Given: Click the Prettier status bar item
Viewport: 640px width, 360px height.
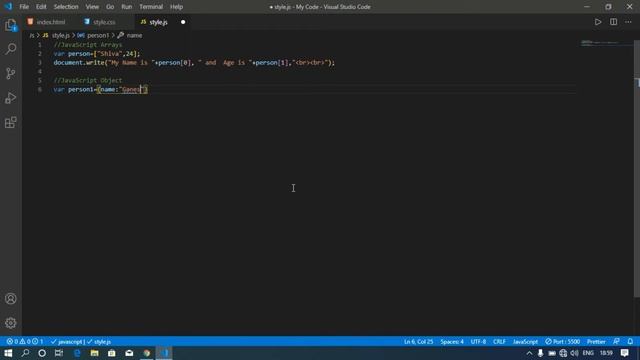Looking at the screenshot, I should pyautogui.click(x=596, y=342).
